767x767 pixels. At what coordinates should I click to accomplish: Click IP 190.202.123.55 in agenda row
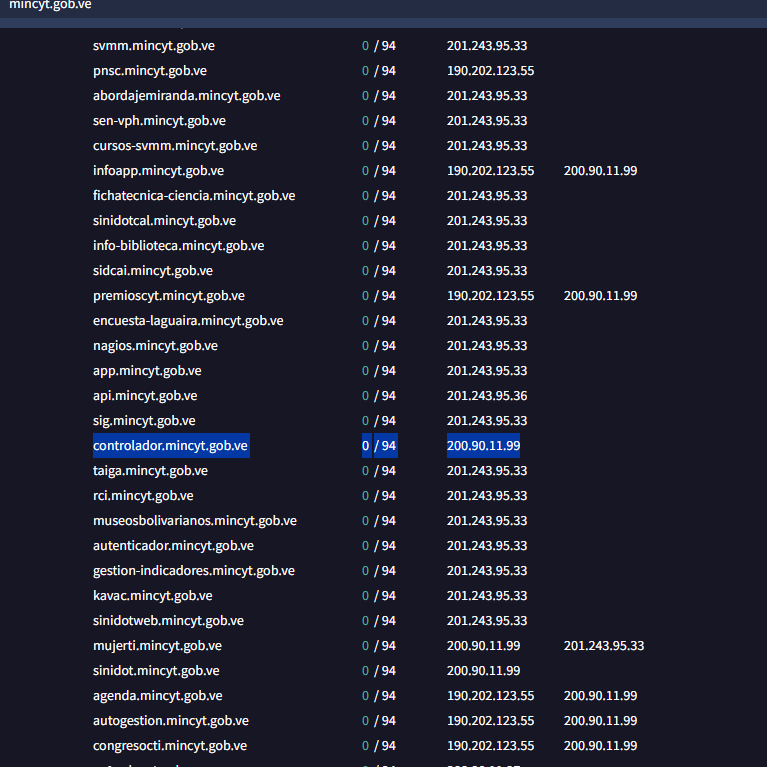(x=490, y=694)
